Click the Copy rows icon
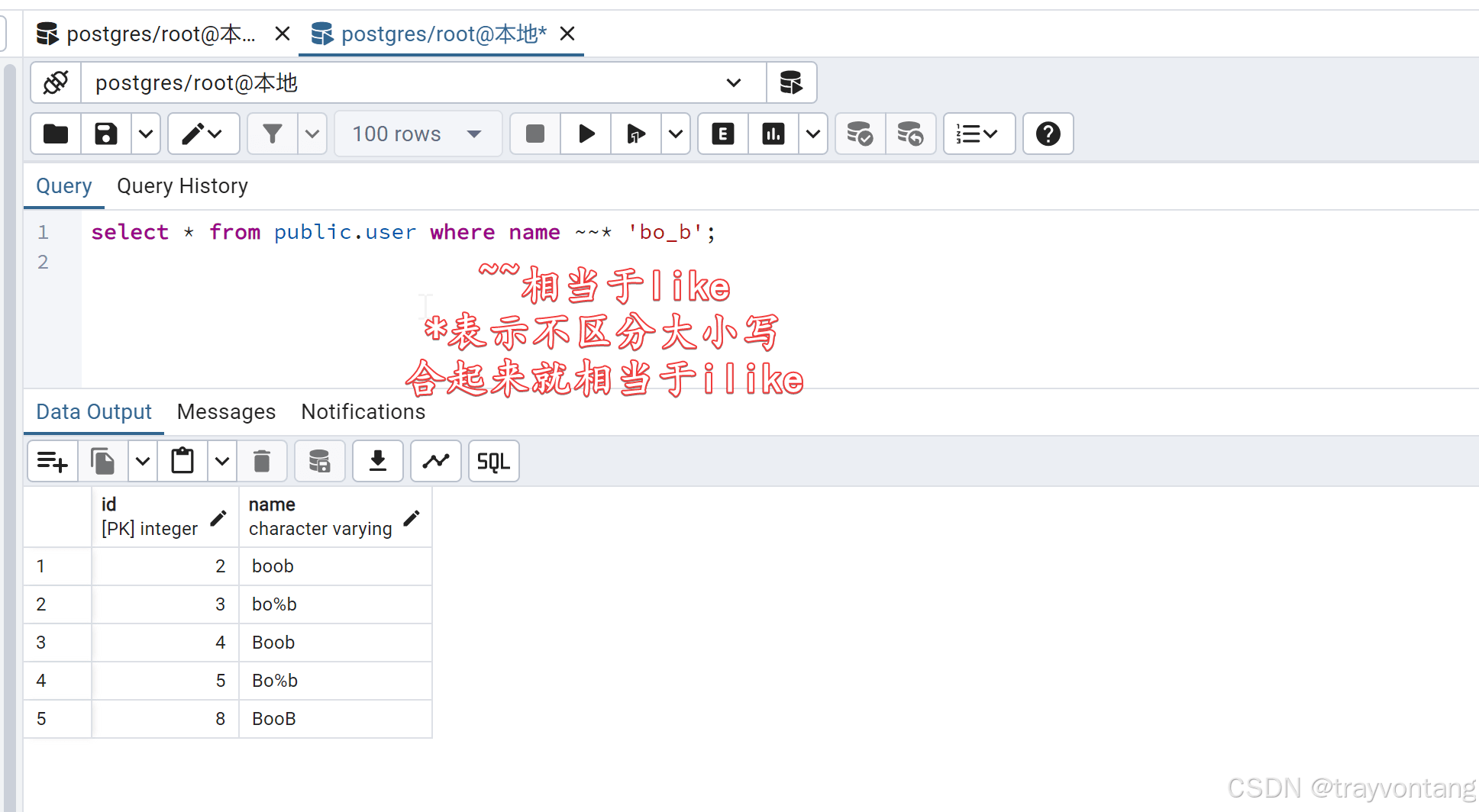1479x812 pixels. tap(103, 461)
